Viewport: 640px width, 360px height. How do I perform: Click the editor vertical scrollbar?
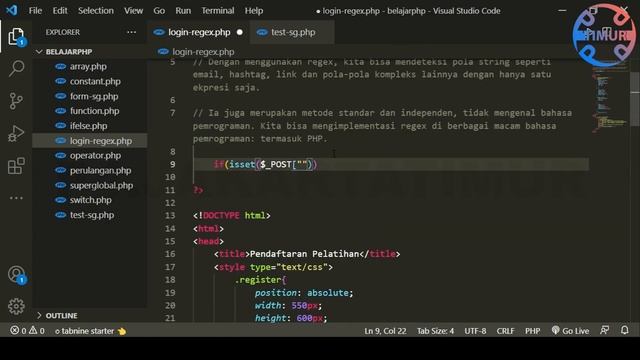pyautogui.click(x=635, y=99)
